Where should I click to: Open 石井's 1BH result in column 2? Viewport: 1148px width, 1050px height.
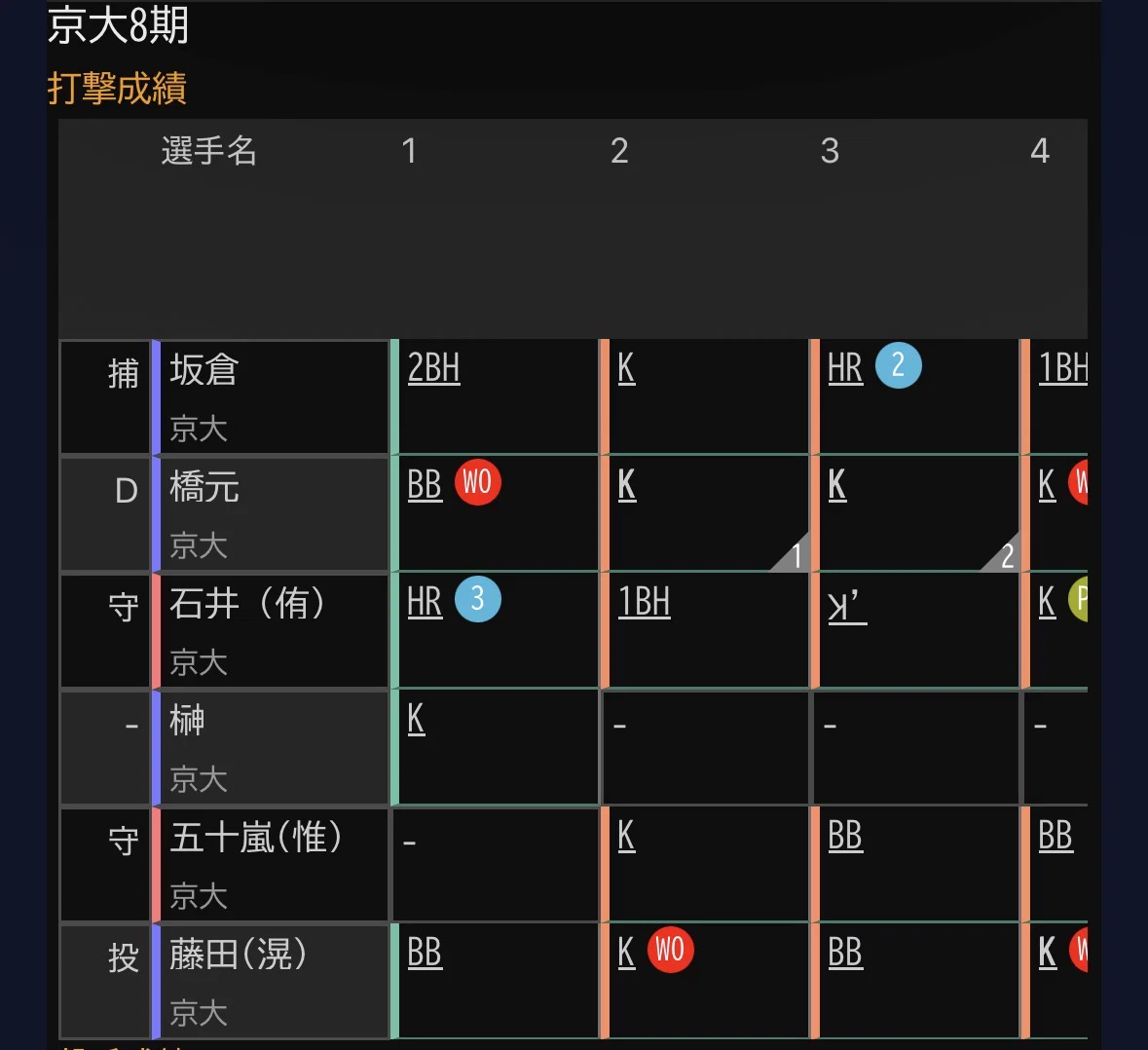(x=645, y=602)
